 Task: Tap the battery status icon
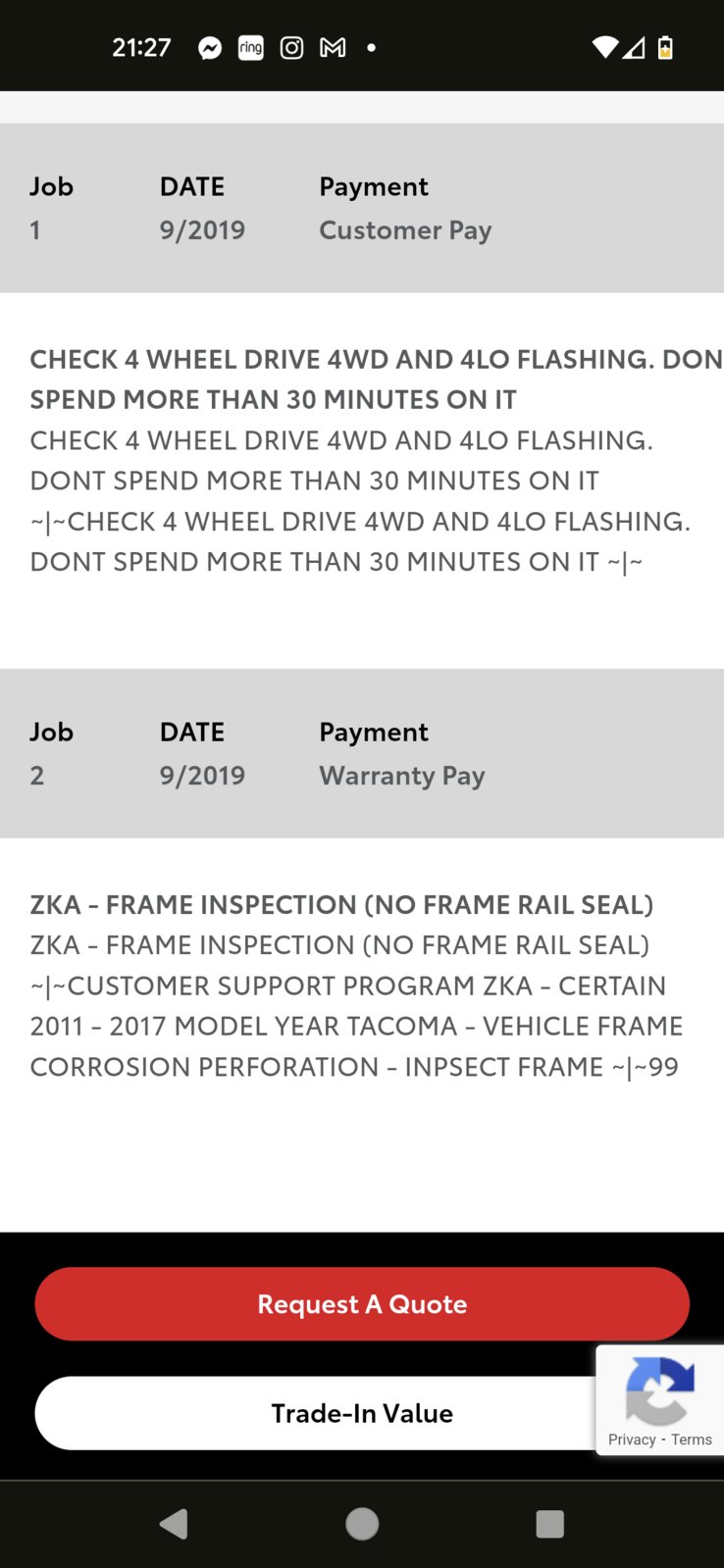click(x=665, y=47)
